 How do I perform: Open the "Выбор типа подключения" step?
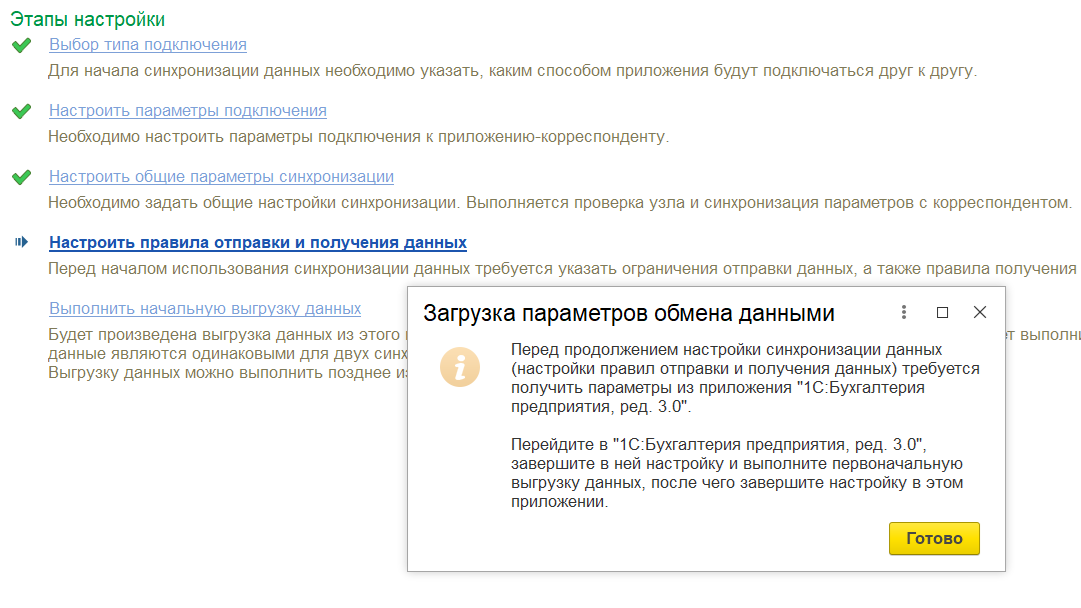[x=146, y=44]
